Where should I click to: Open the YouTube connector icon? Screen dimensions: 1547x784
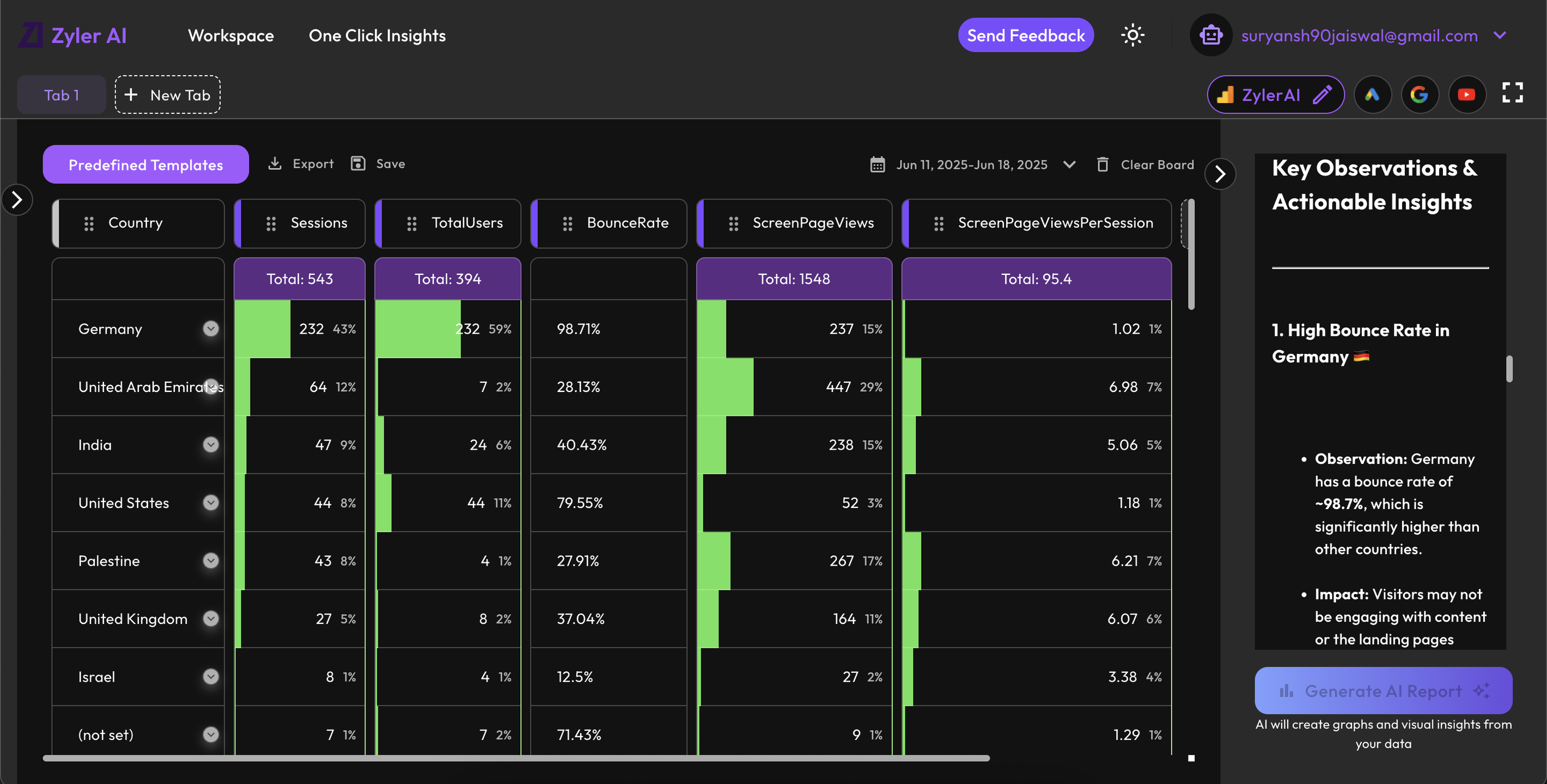point(1466,95)
